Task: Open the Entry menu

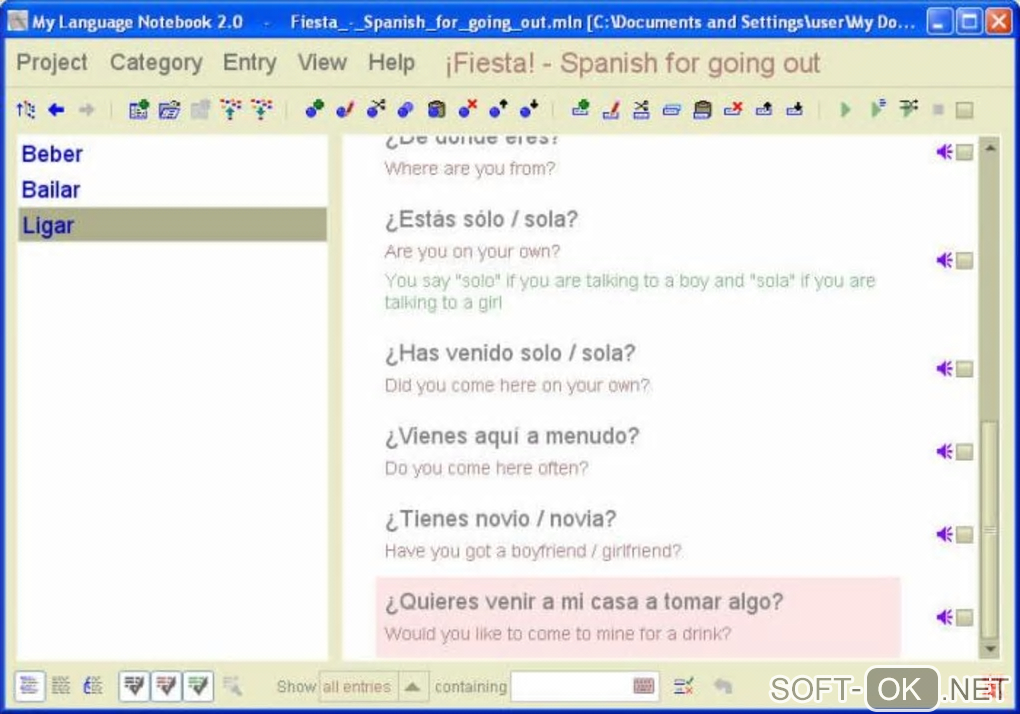Action: point(250,63)
